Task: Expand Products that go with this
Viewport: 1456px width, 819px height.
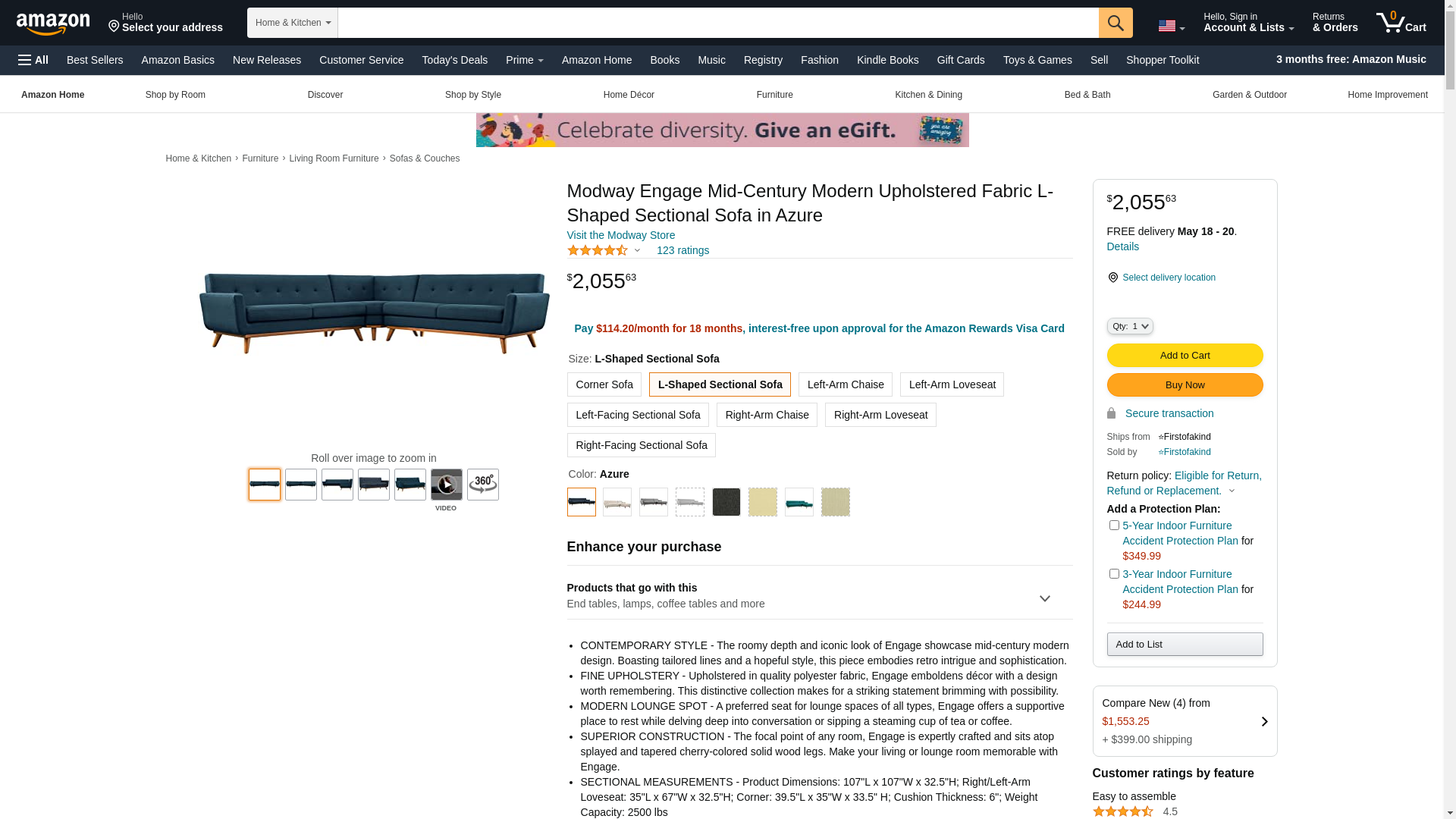Action: (820, 595)
